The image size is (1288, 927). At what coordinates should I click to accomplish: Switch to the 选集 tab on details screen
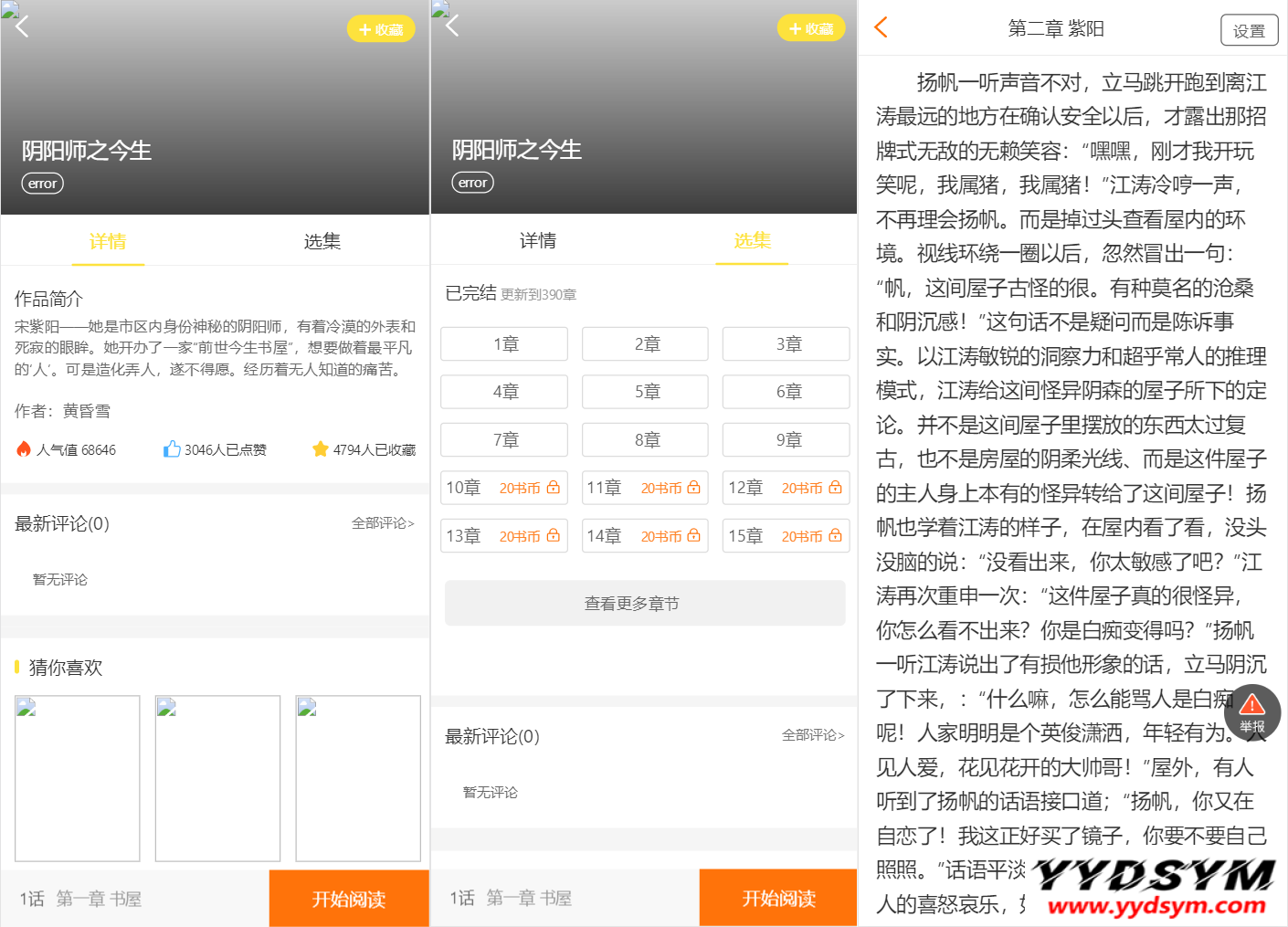[322, 241]
